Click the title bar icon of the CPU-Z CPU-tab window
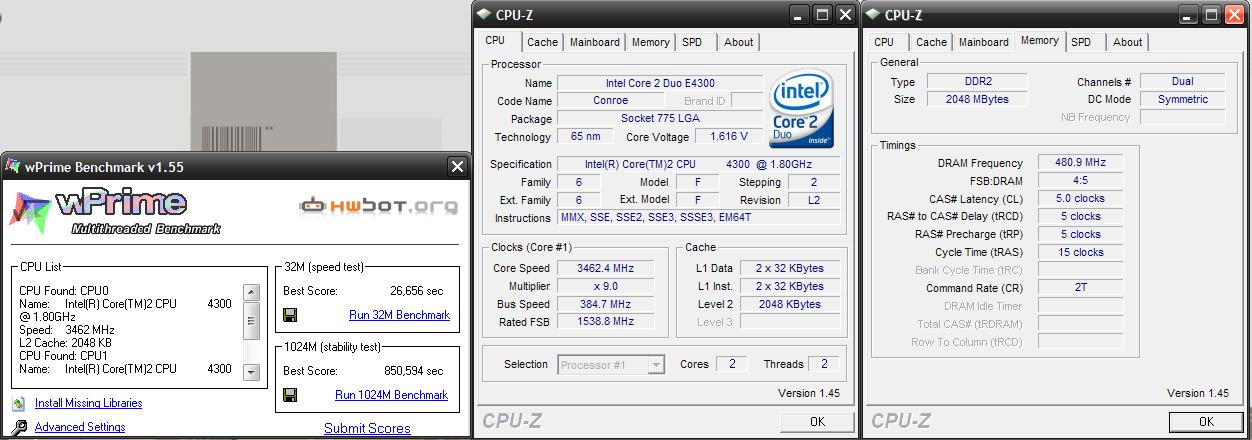The height and width of the screenshot is (440, 1252). (x=484, y=15)
